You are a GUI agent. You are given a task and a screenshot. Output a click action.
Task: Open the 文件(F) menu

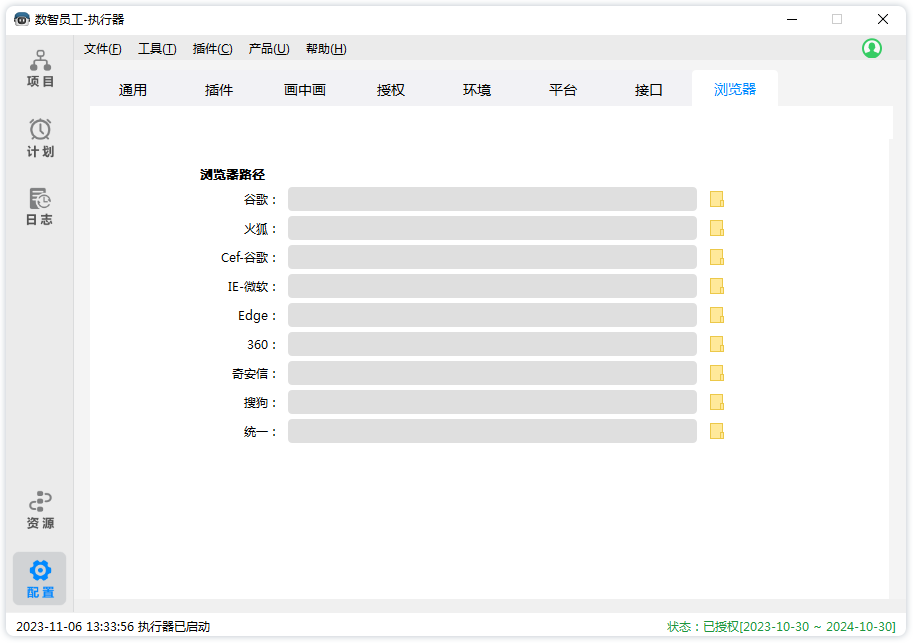point(102,49)
